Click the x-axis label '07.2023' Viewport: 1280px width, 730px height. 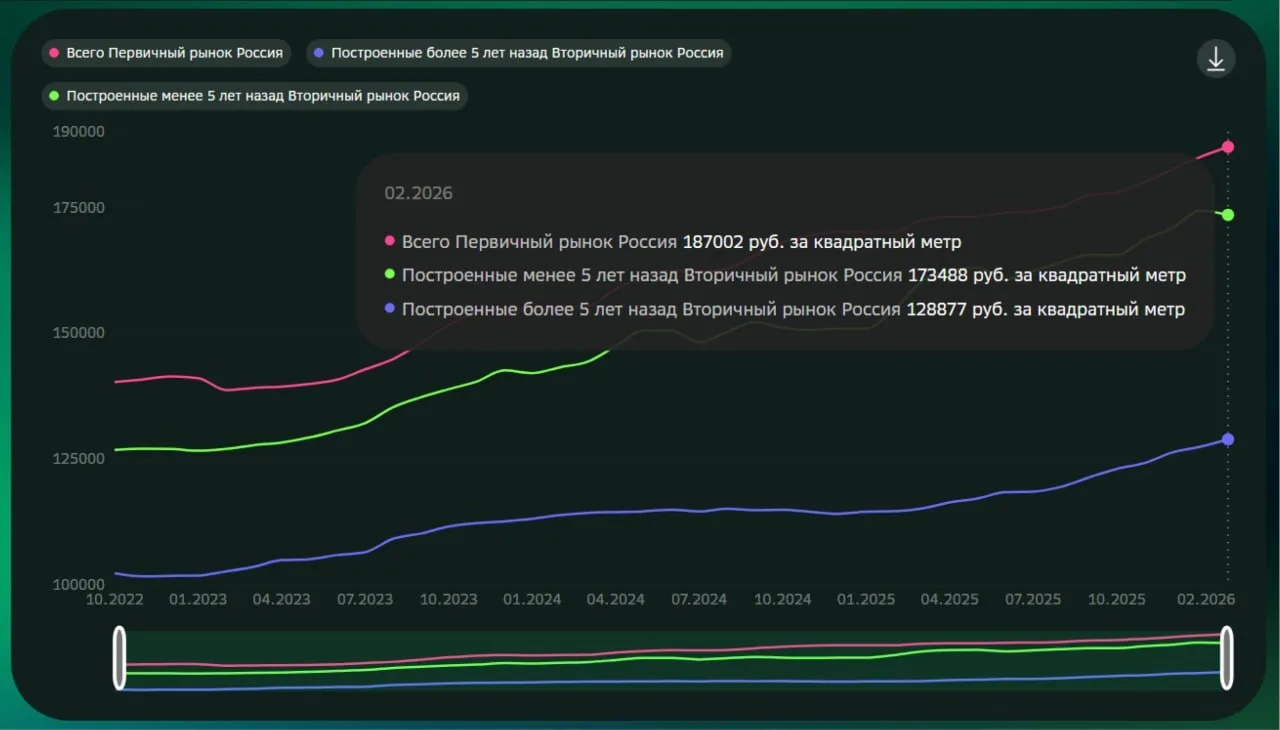[364, 600]
